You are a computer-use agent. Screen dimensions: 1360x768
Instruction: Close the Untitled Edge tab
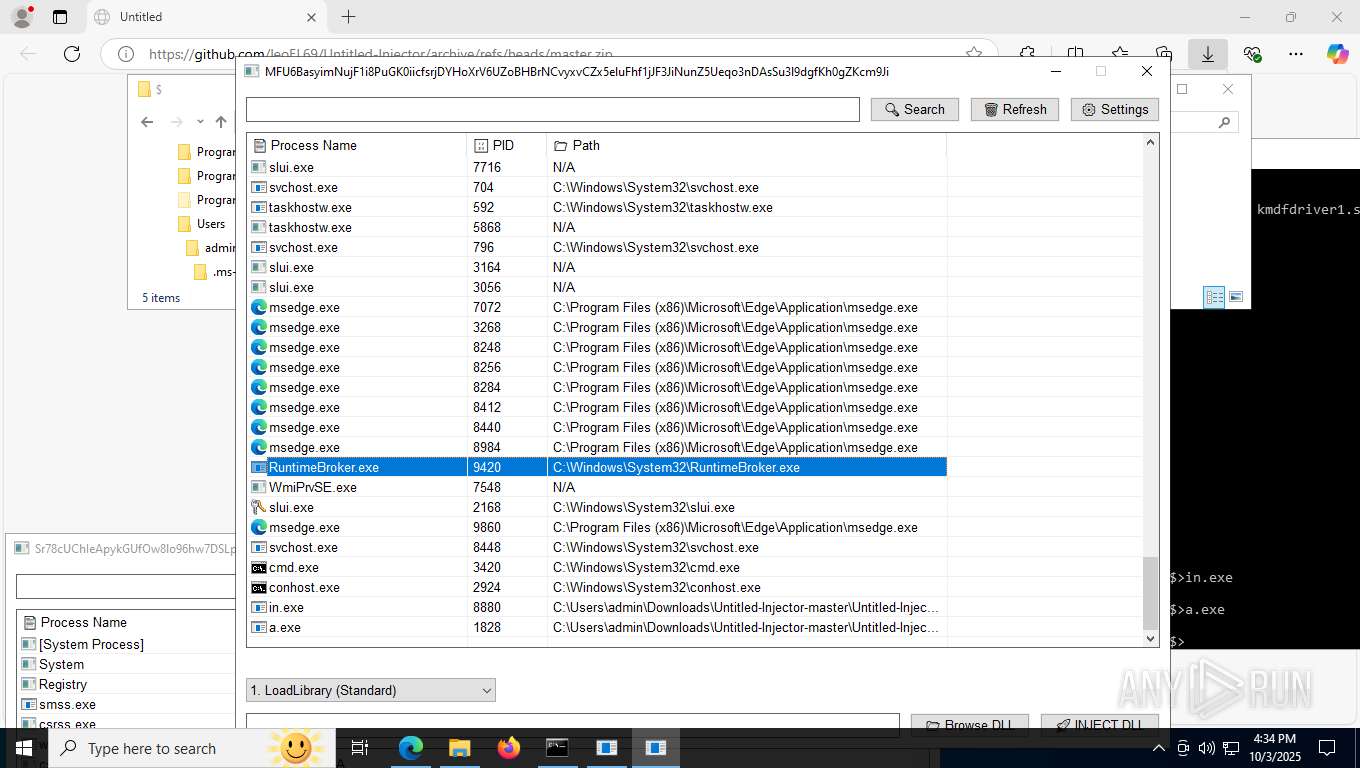[310, 17]
